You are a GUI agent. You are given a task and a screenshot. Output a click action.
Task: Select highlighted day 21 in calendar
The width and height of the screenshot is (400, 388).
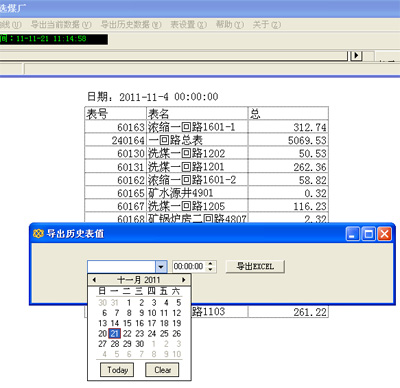tap(115, 333)
